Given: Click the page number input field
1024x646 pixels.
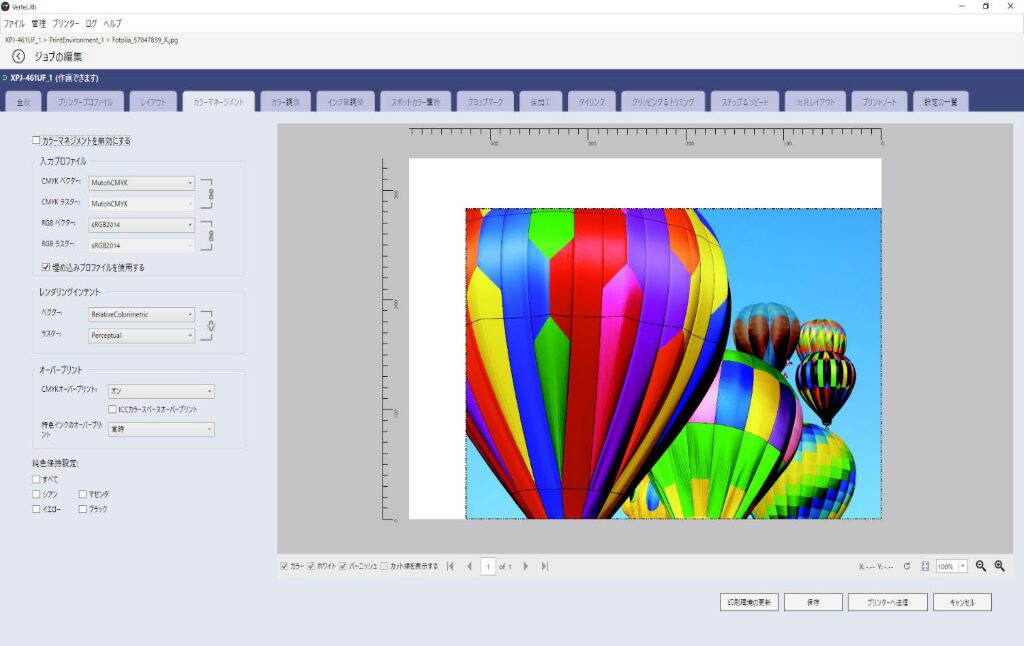Looking at the screenshot, I should [488, 567].
